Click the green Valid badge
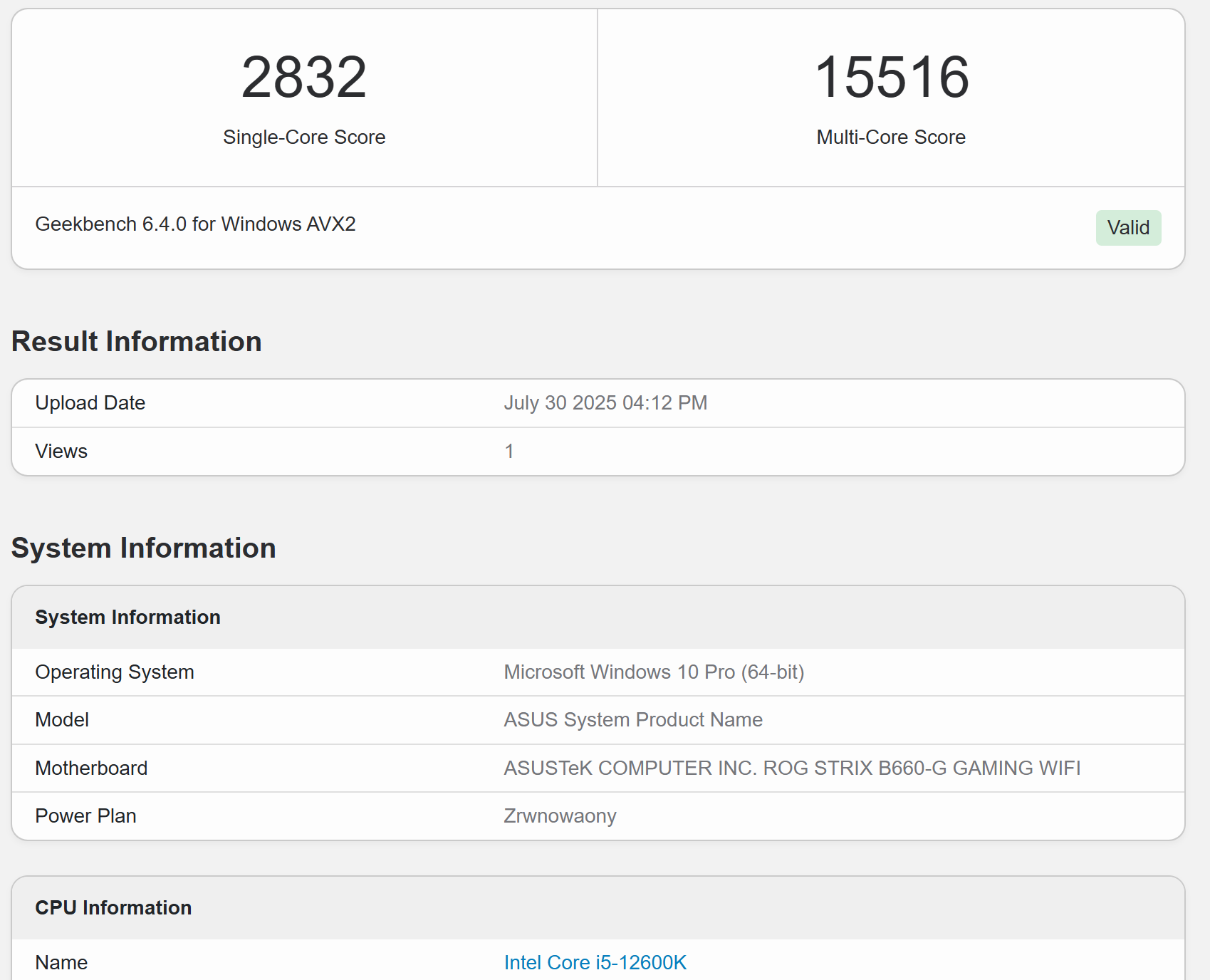The height and width of the screenshot is (980, 1210). (x=1128, y=228)
